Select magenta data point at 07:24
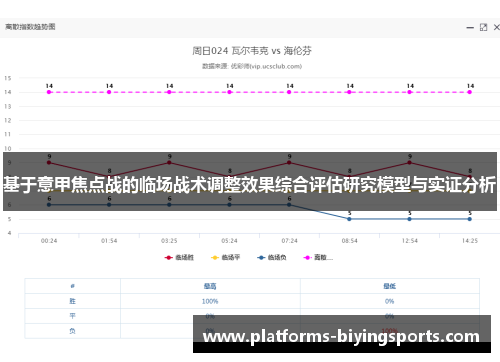Image resolution: width=500 pixels, height=362 pixels. coord(289,92)
